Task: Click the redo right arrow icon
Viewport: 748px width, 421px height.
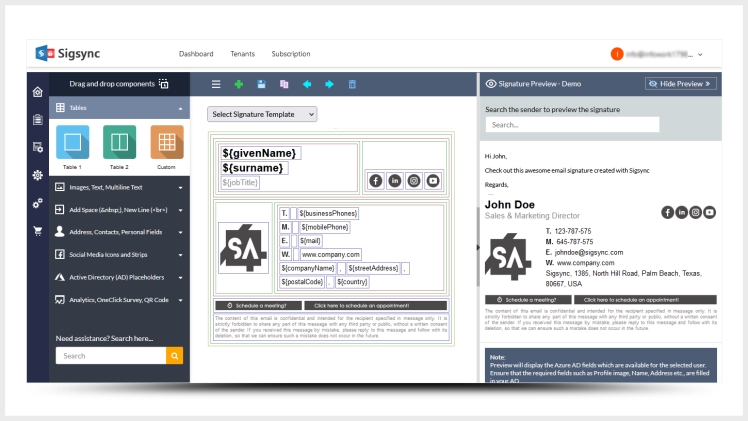Action: [329, 85]
